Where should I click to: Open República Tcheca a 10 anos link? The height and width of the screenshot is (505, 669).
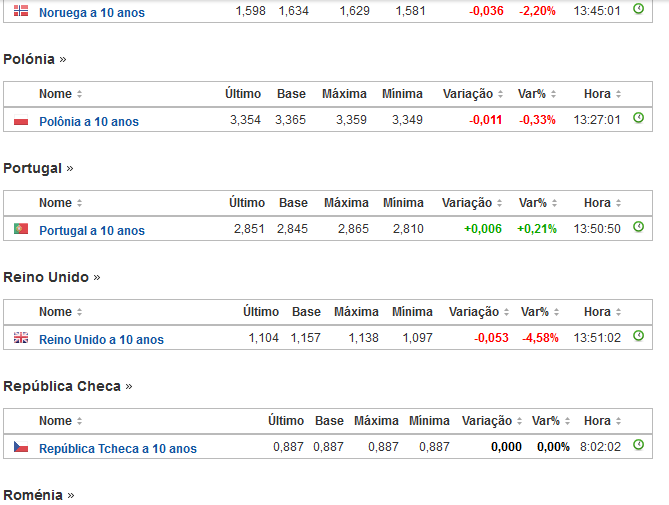[118, 448]
